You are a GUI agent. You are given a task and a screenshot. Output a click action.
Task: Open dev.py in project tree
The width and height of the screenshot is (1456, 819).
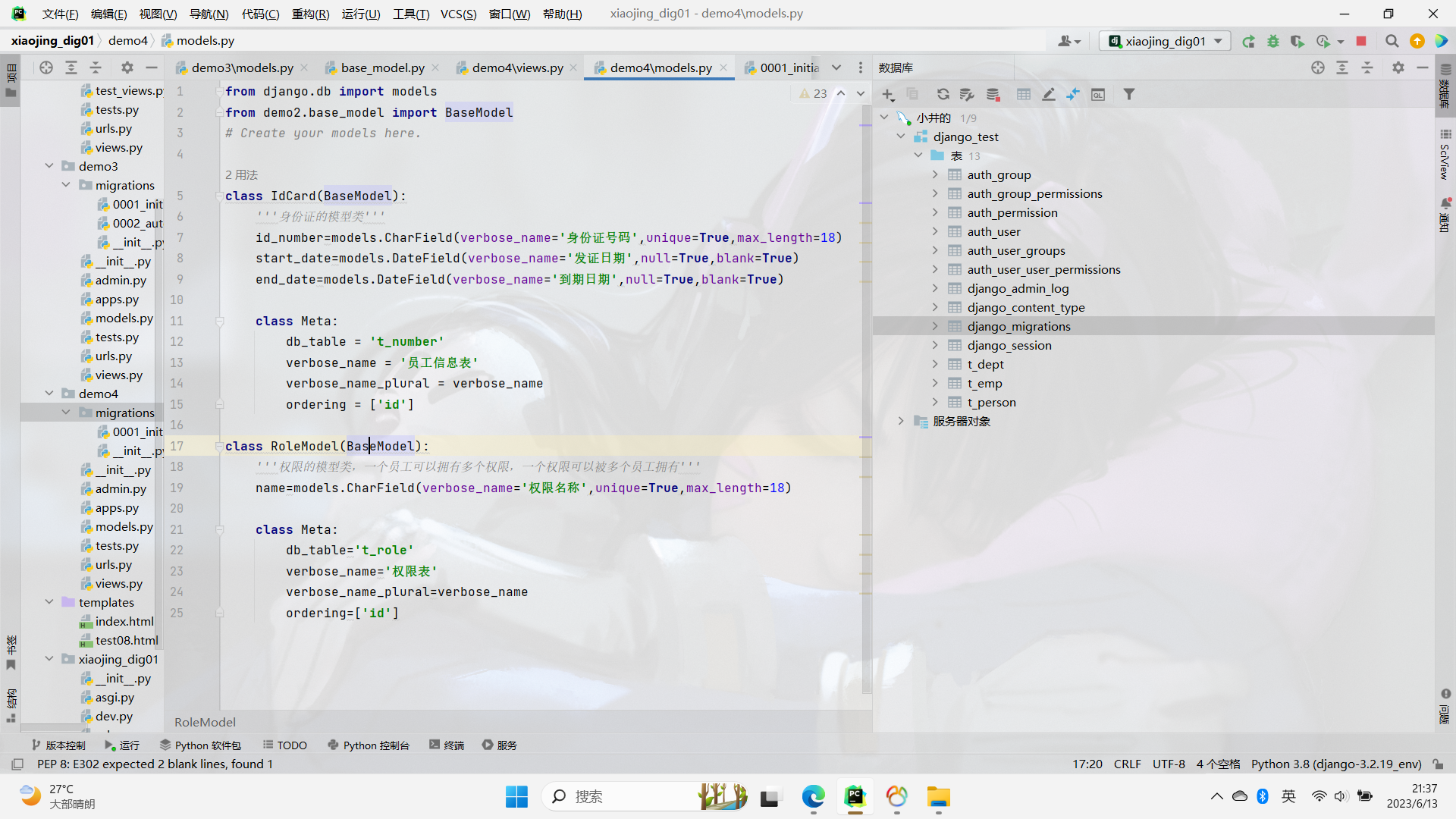click(x=114, y=716)
